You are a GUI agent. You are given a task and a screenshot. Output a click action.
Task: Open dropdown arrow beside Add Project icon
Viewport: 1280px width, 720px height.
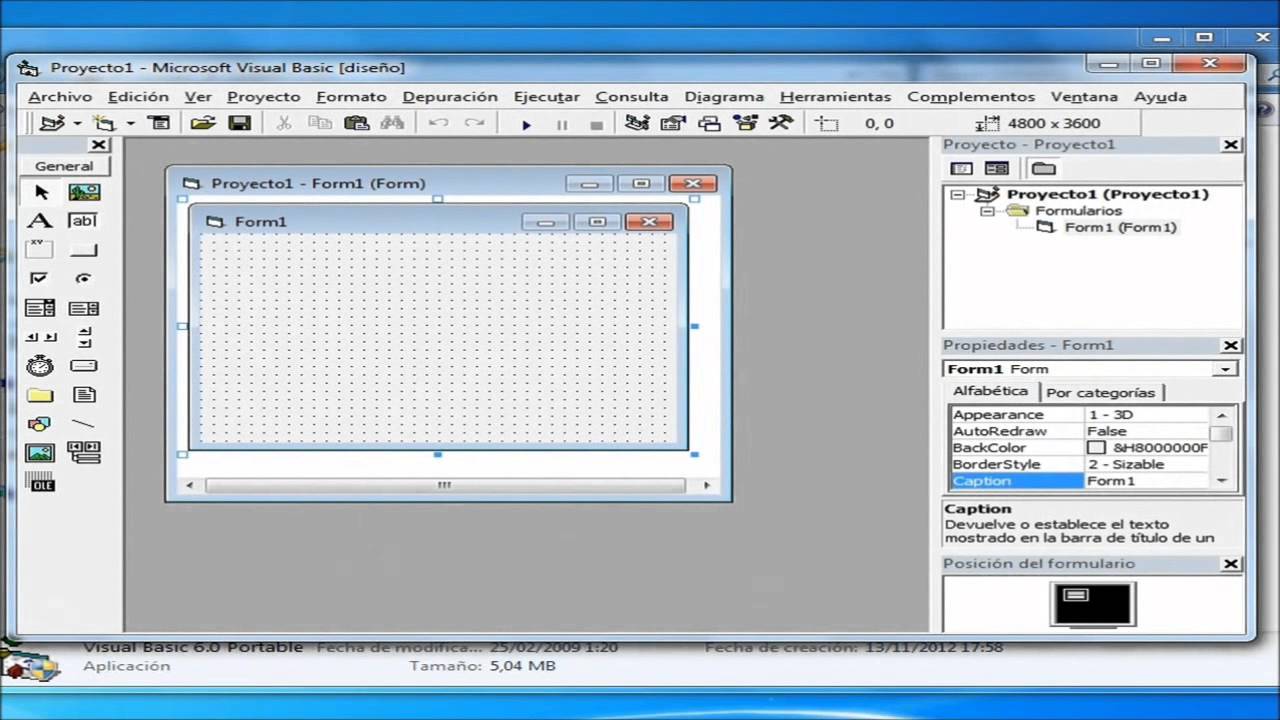(76, 124)
